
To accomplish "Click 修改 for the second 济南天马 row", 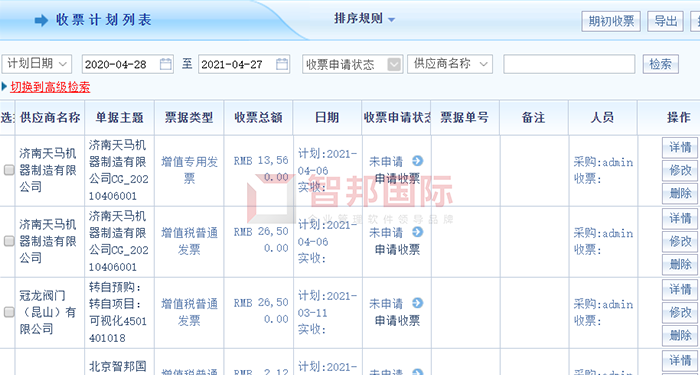I will (x=680, y=241).
